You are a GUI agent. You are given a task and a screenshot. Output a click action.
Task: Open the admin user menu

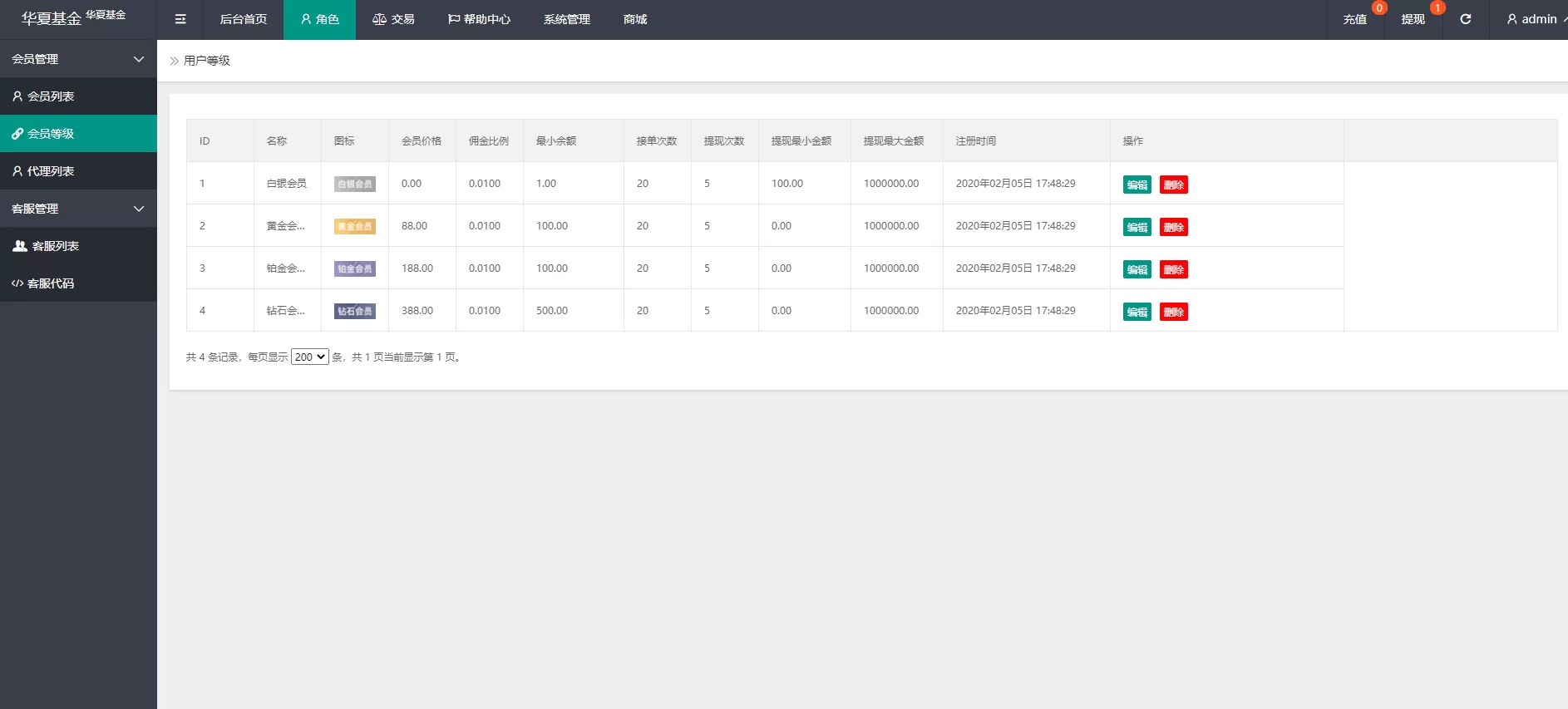pyautogui.click(x=1532, y=19)
